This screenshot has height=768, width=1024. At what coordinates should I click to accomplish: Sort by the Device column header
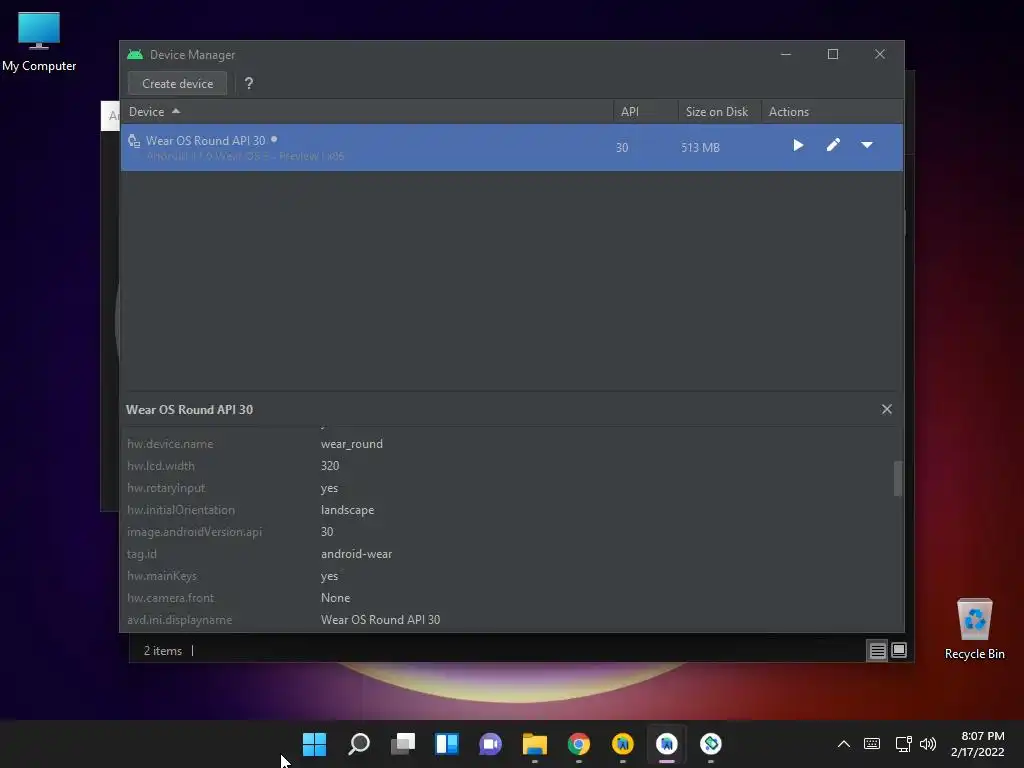(367, 112)
